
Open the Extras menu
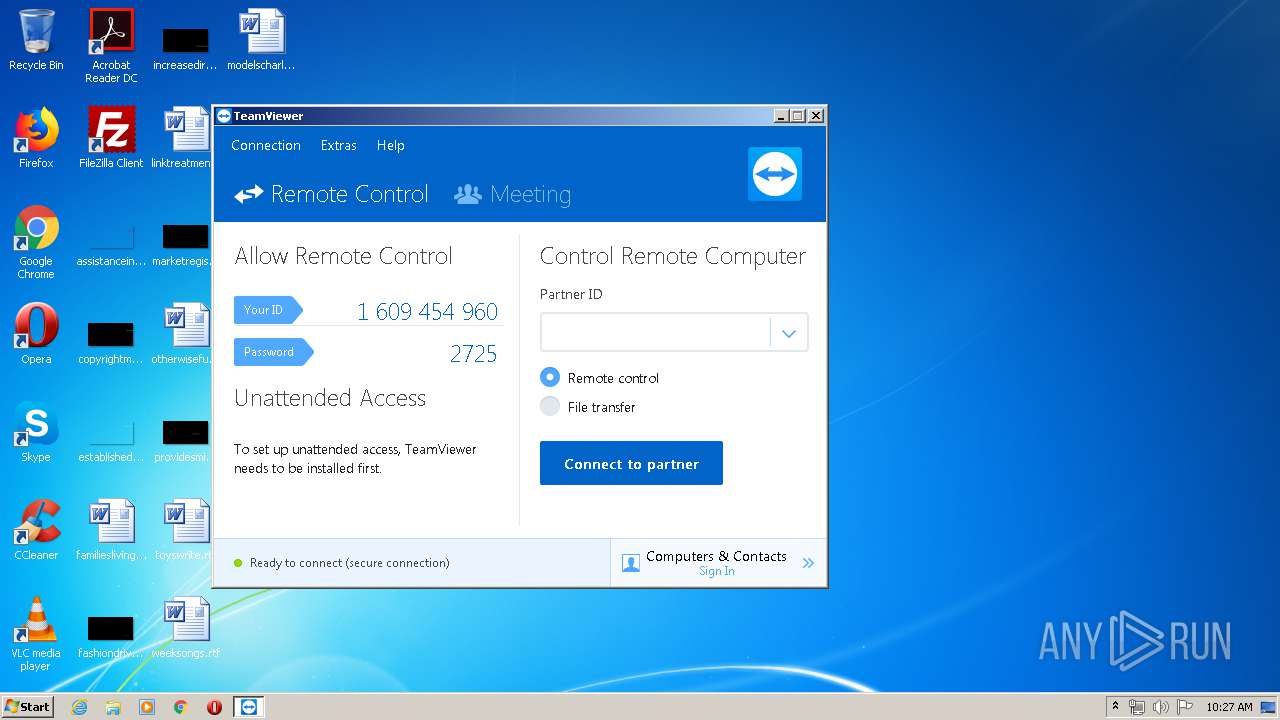338,145
